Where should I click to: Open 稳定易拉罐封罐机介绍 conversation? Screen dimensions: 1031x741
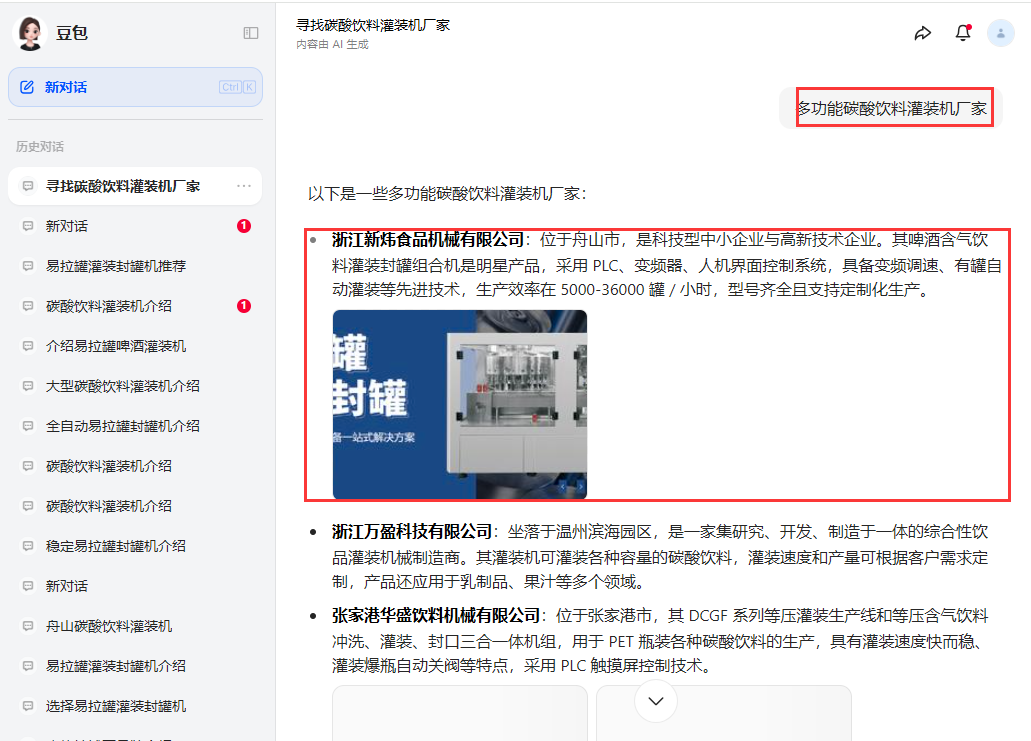tap(116, 546)
